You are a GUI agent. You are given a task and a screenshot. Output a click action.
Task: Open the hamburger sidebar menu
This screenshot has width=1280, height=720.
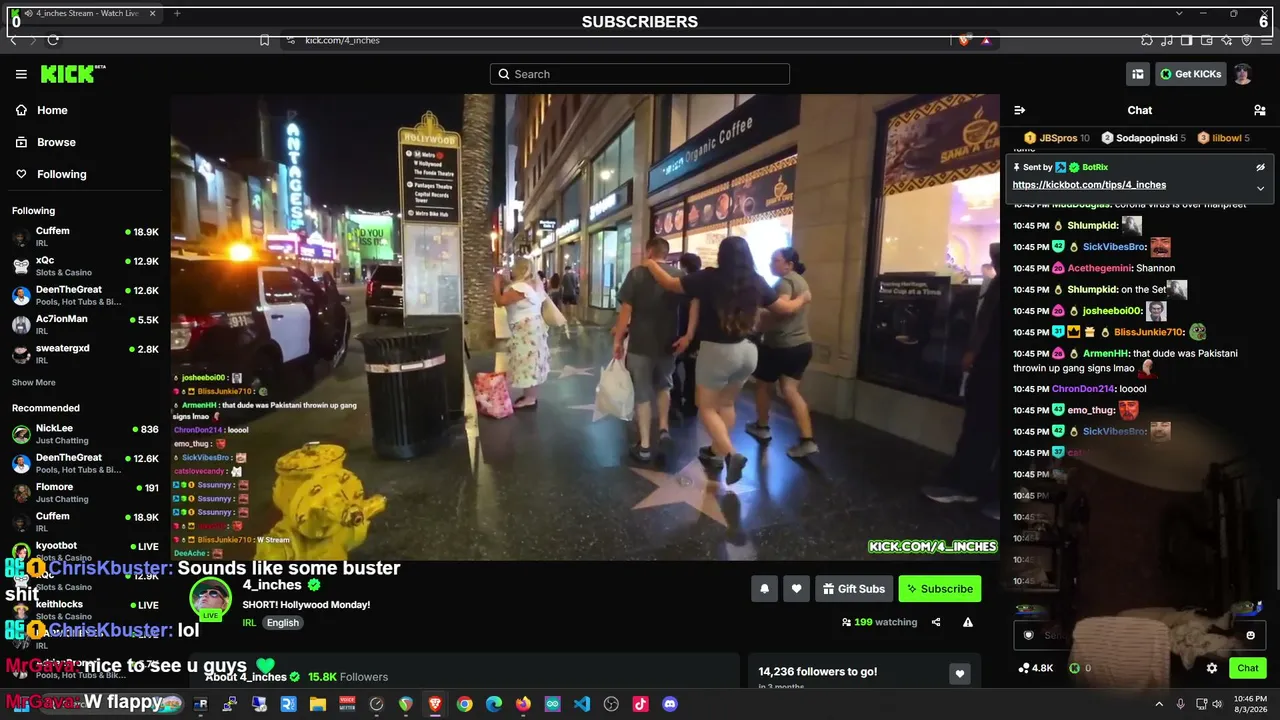[21, 74]
